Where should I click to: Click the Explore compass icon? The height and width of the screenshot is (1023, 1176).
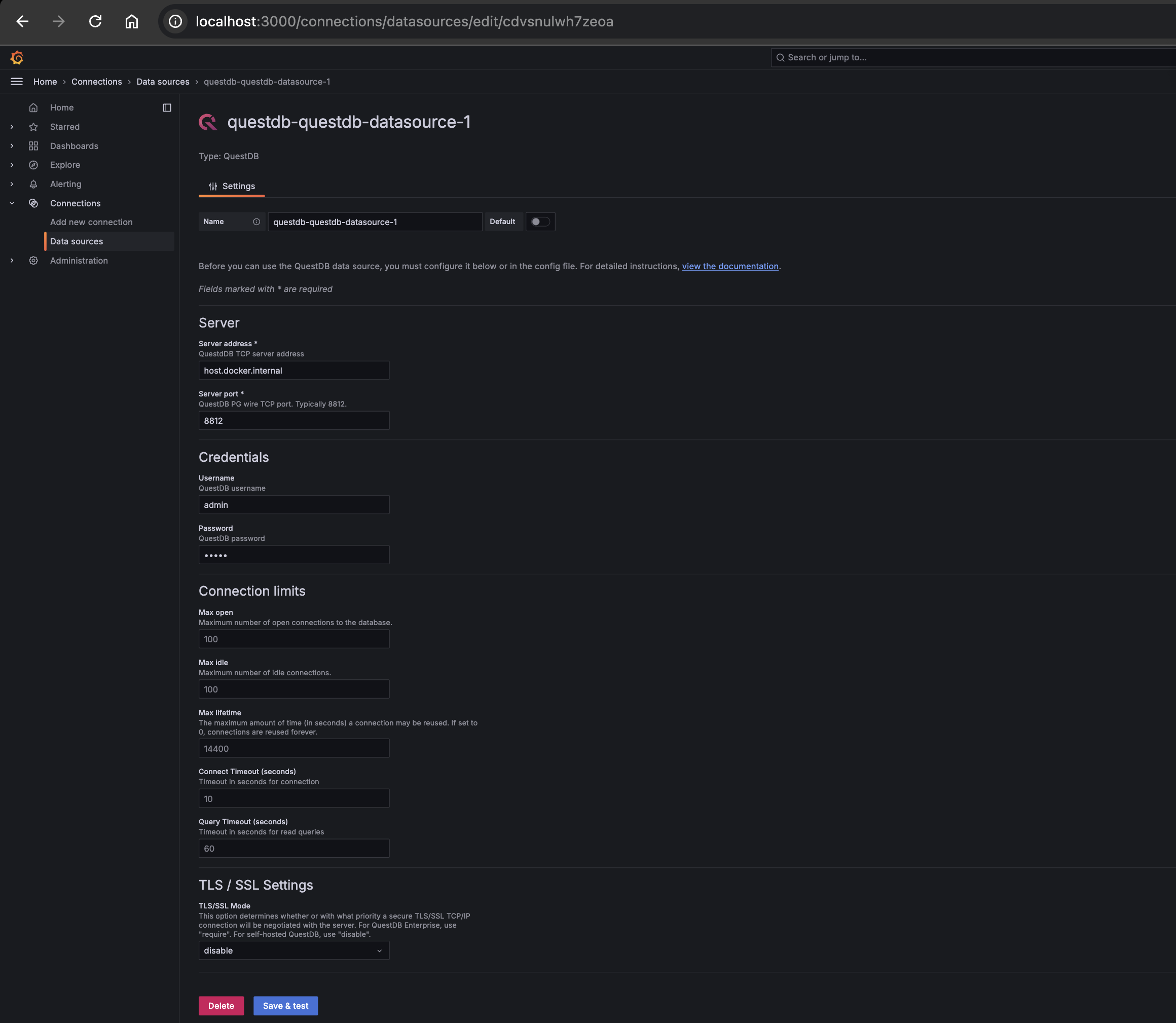point(33,165)
